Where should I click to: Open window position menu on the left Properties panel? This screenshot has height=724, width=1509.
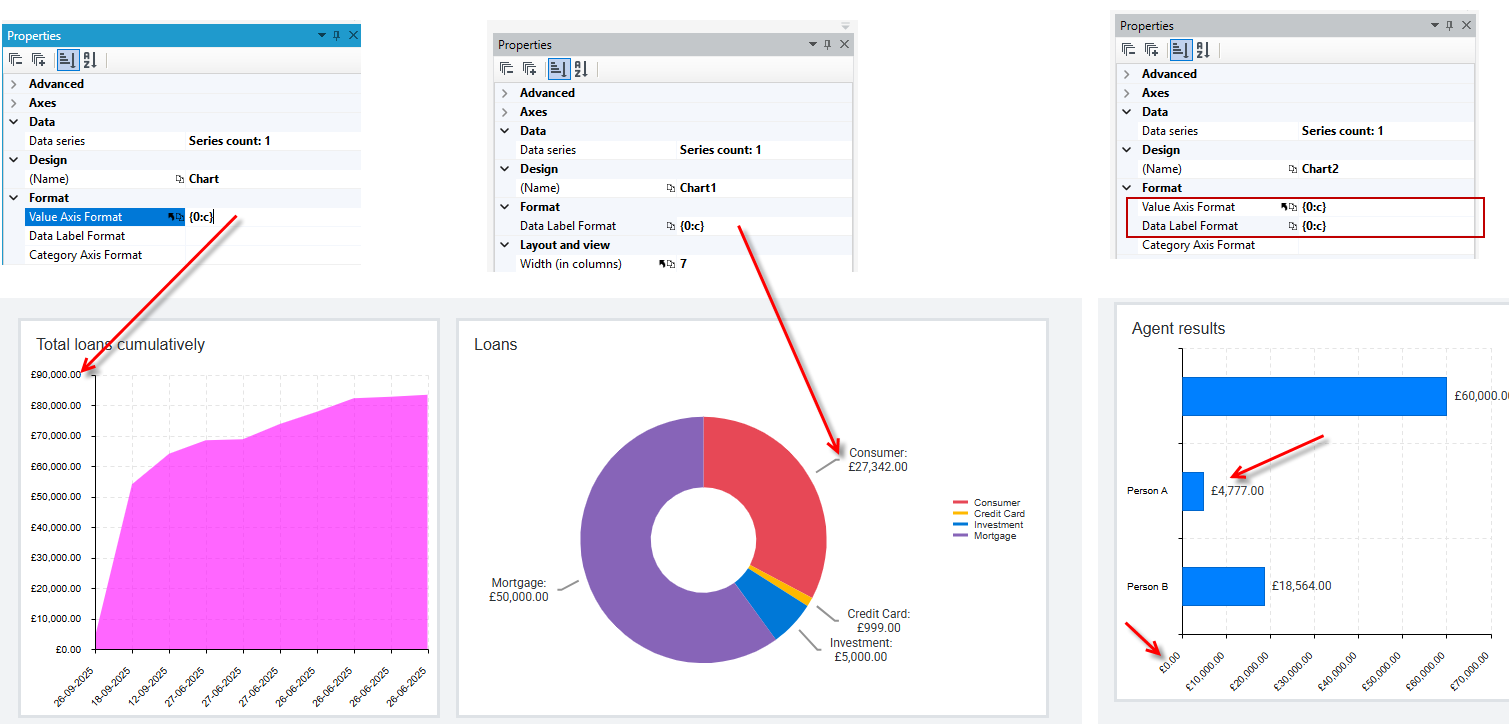pos(322,35)
